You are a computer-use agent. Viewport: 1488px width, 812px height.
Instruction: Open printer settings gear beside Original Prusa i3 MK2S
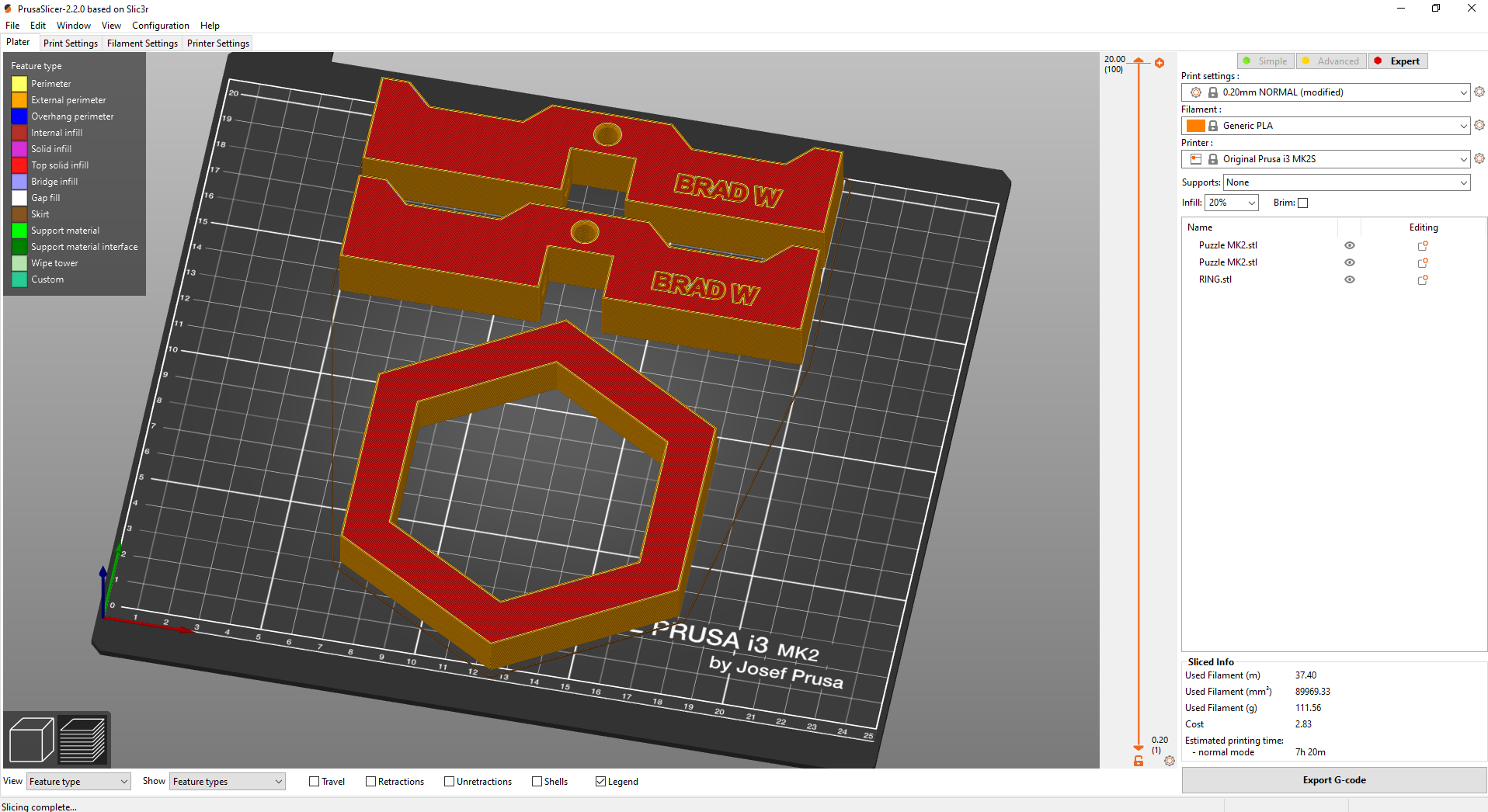tap(1479, 158)
